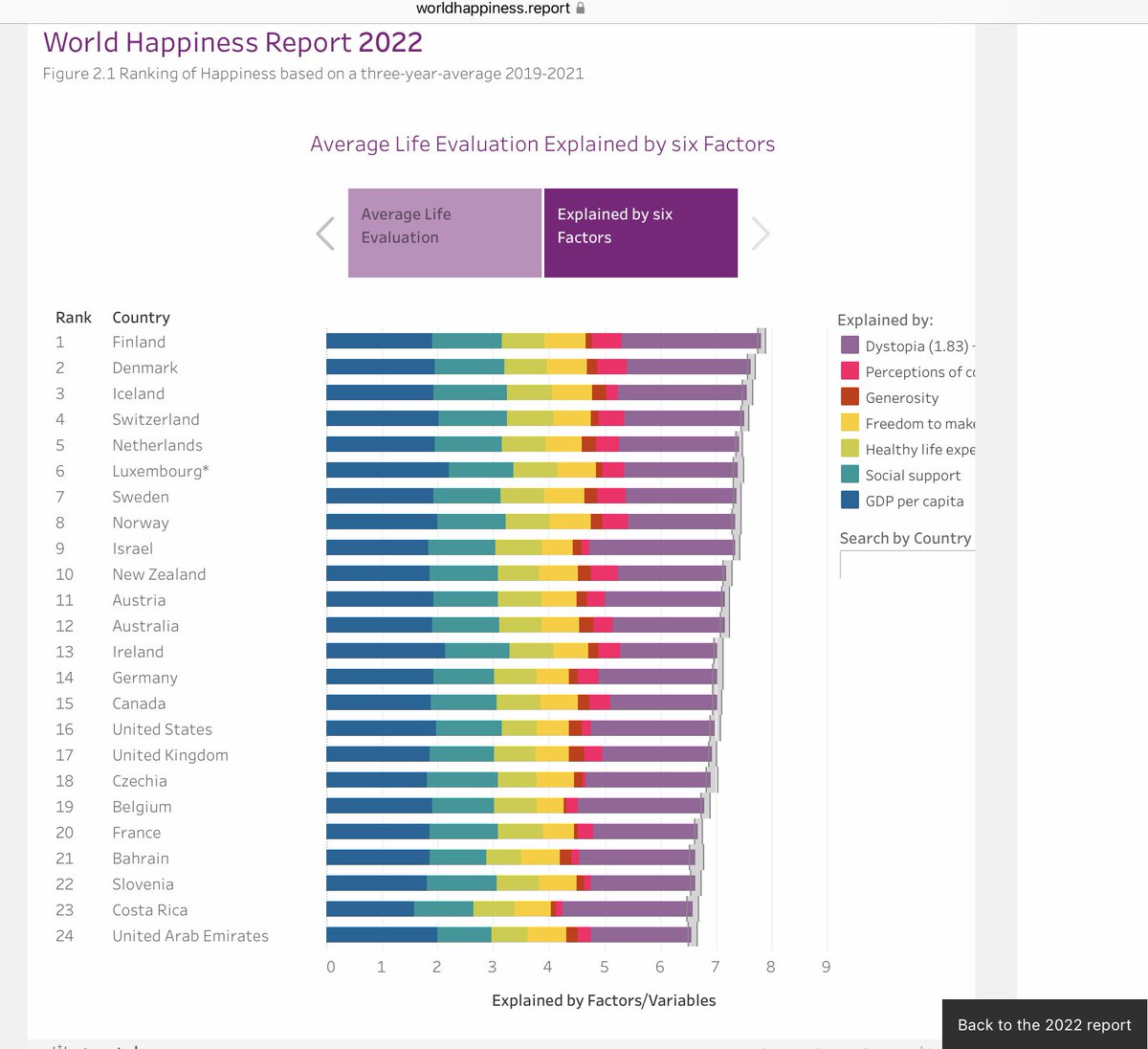The height and width of the screenshot is (1049, 1148).
Task: Click Norway's olive Healthy life expectancy segment
Action: [x=527, y=522]
